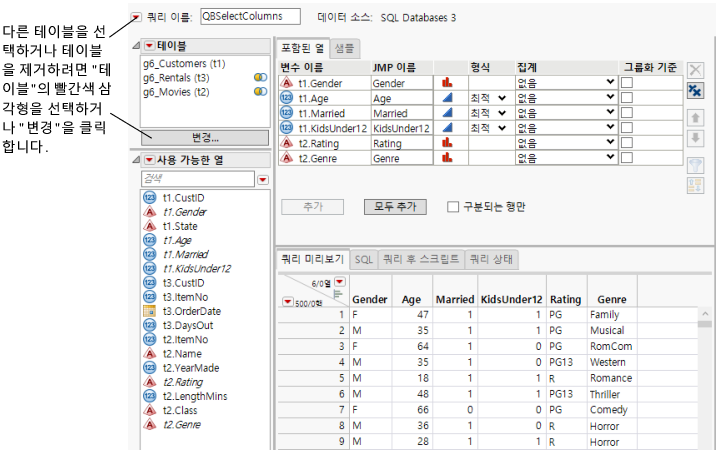Open the 쿼리 후 스크립트 tab

[421, 260]
